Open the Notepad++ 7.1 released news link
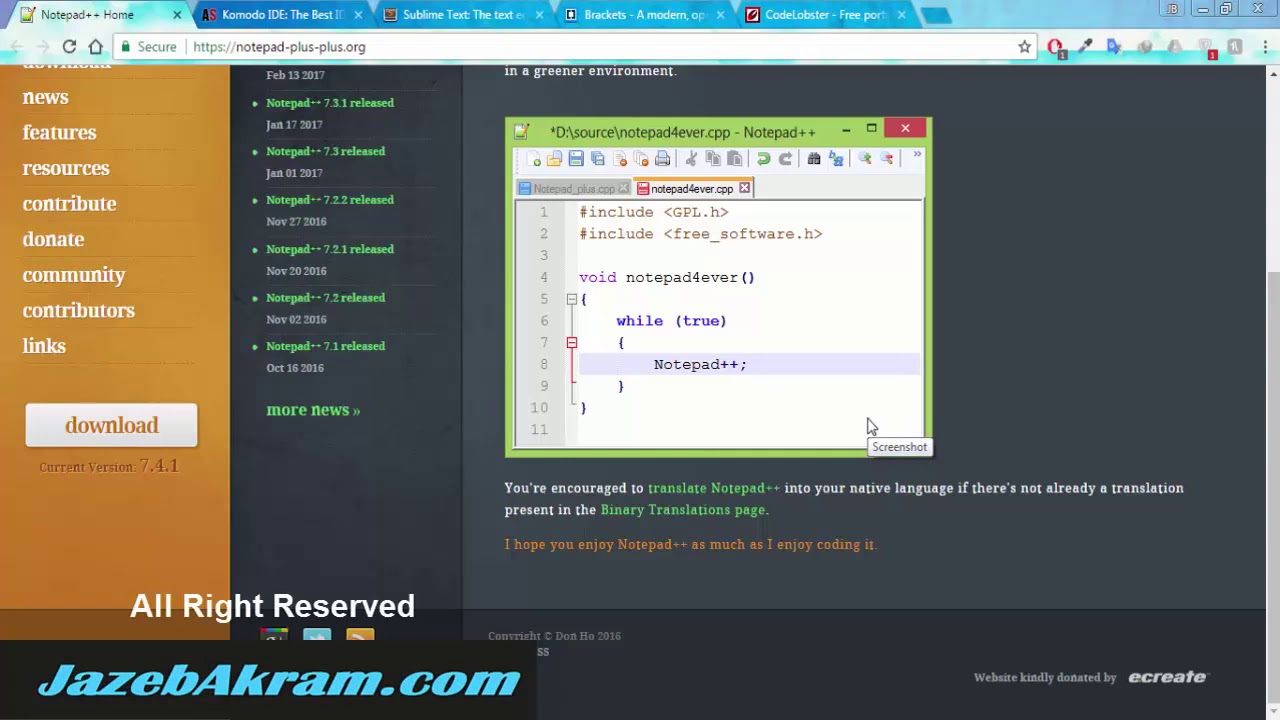 (x=325, y=346)
